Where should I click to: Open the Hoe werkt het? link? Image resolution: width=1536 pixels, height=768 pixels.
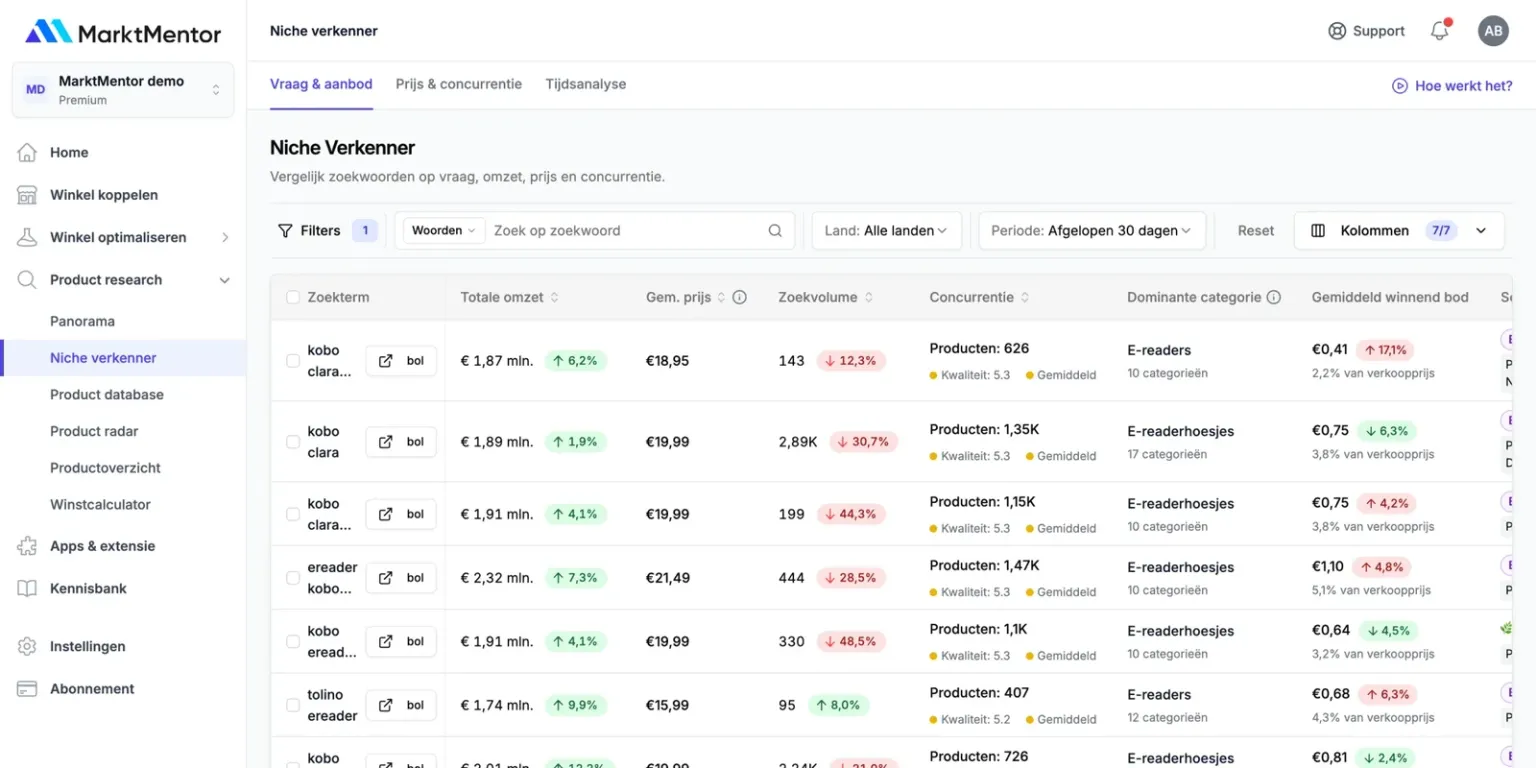click(1452, 86)
